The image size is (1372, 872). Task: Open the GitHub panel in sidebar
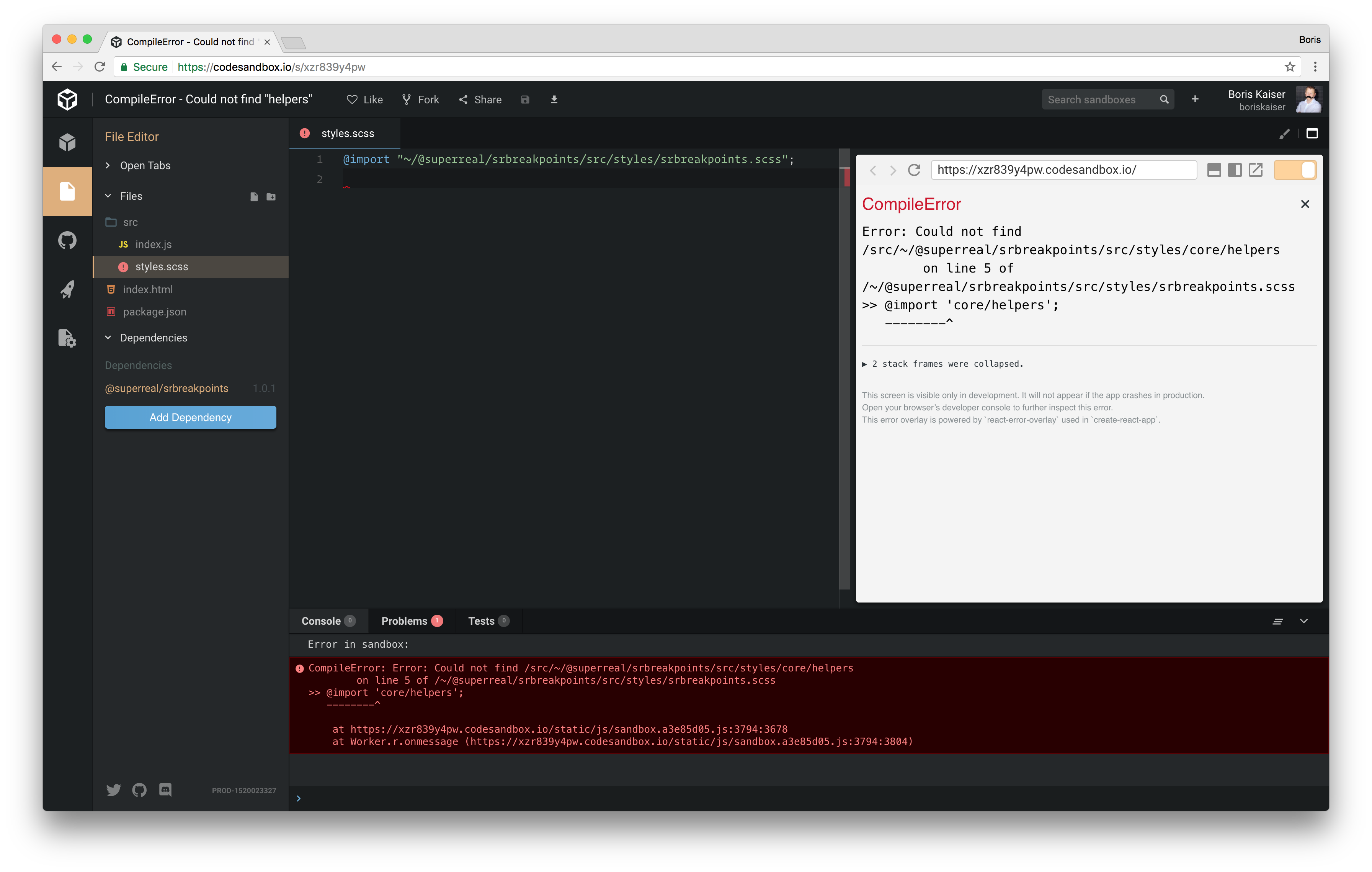point(67,240)
